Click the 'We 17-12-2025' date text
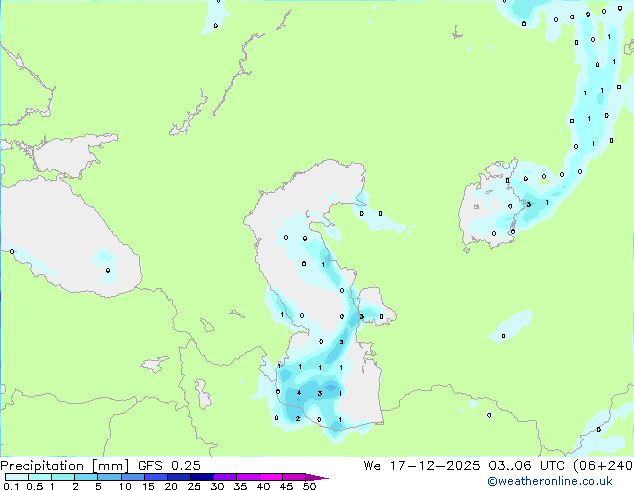Image resolution: width=634 pixels, height=490 pixels. (422, 466)
